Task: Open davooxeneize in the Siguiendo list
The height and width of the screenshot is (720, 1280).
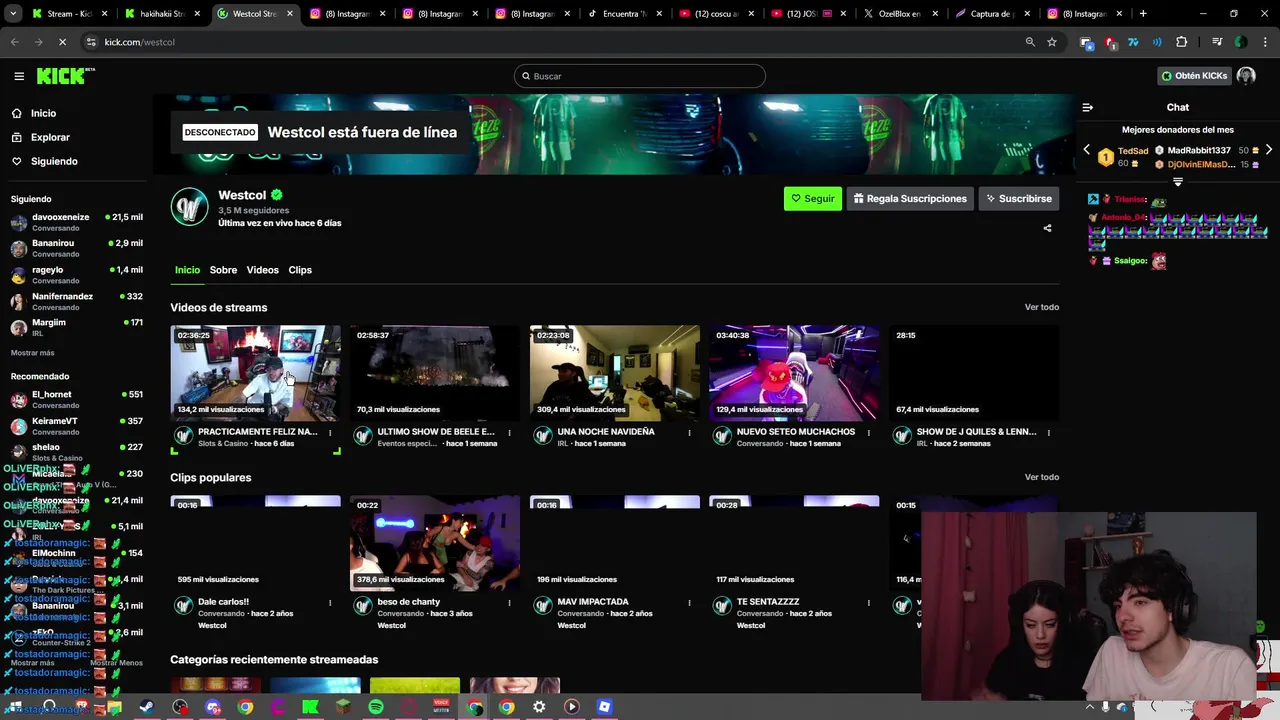Action: click(x=77, y=222)
